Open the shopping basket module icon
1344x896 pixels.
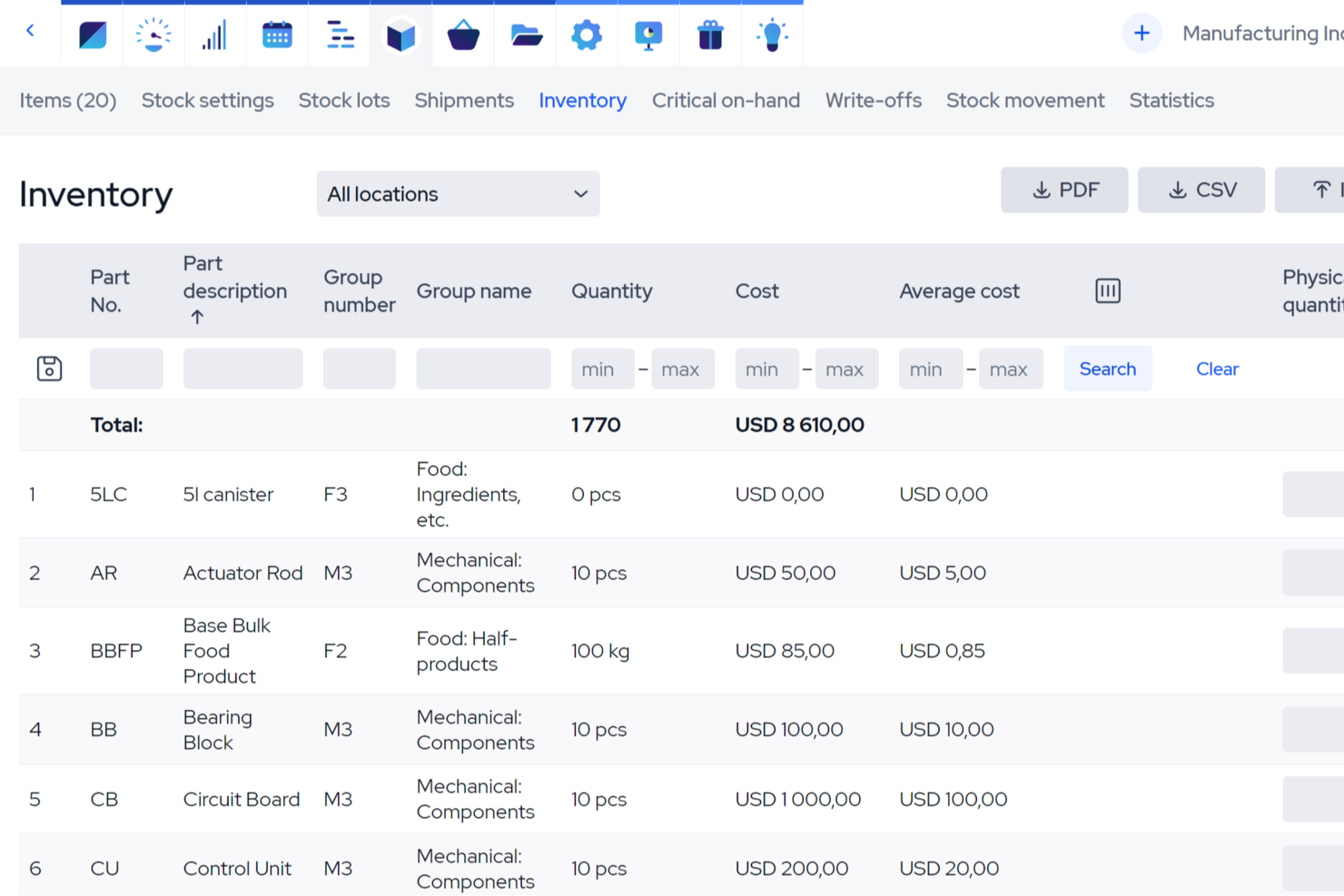coord(462,34)
